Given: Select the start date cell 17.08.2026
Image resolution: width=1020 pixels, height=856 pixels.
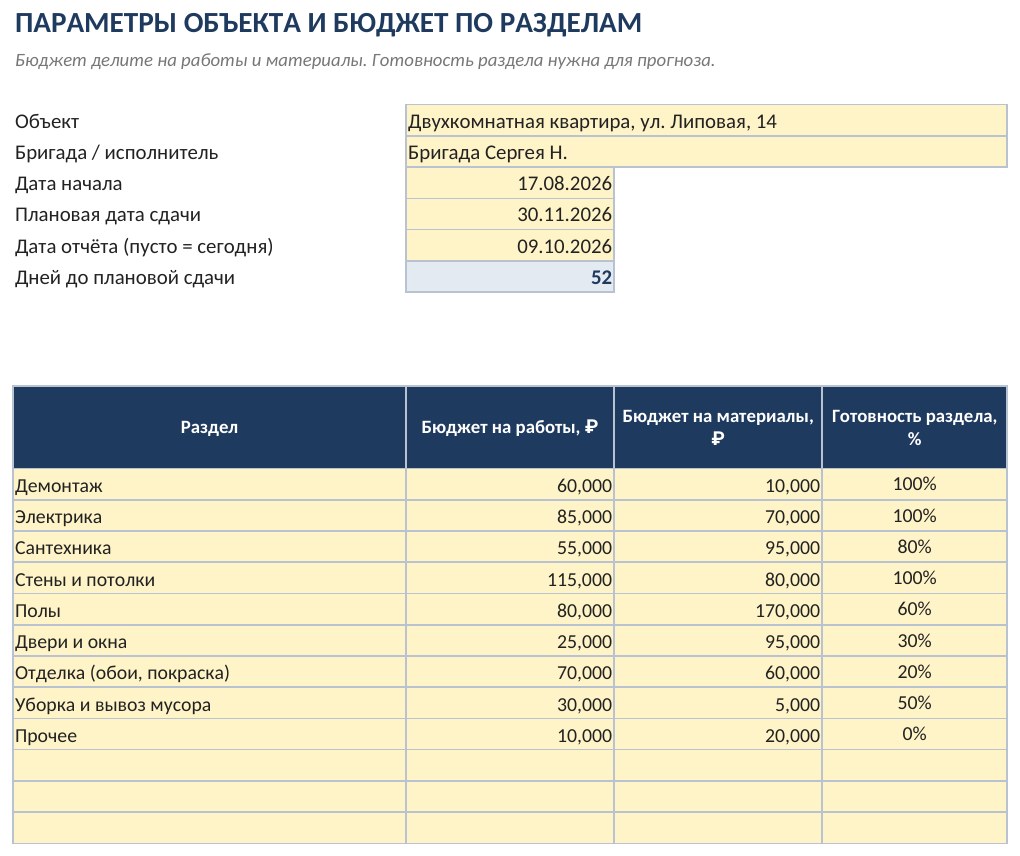Looking at the screenshot, I should tap(509, 183).
